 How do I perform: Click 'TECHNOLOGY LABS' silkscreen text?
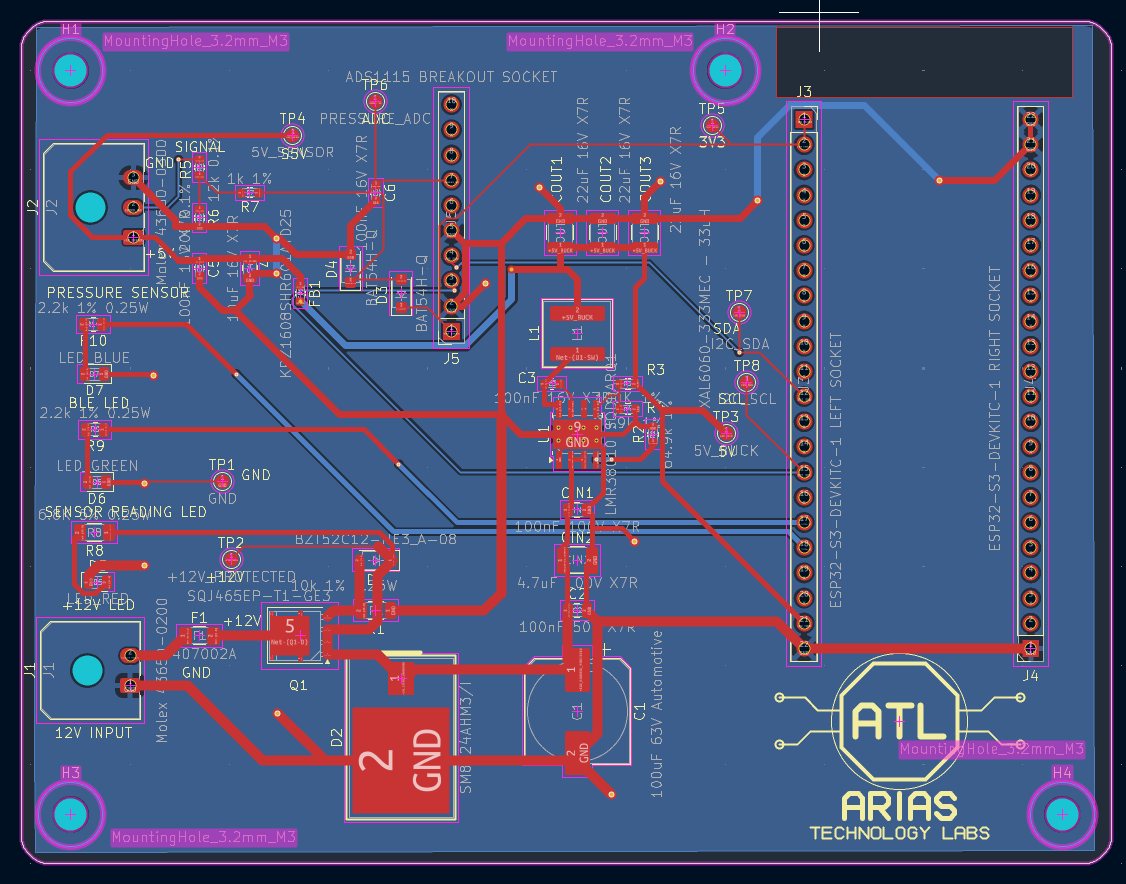900,833
